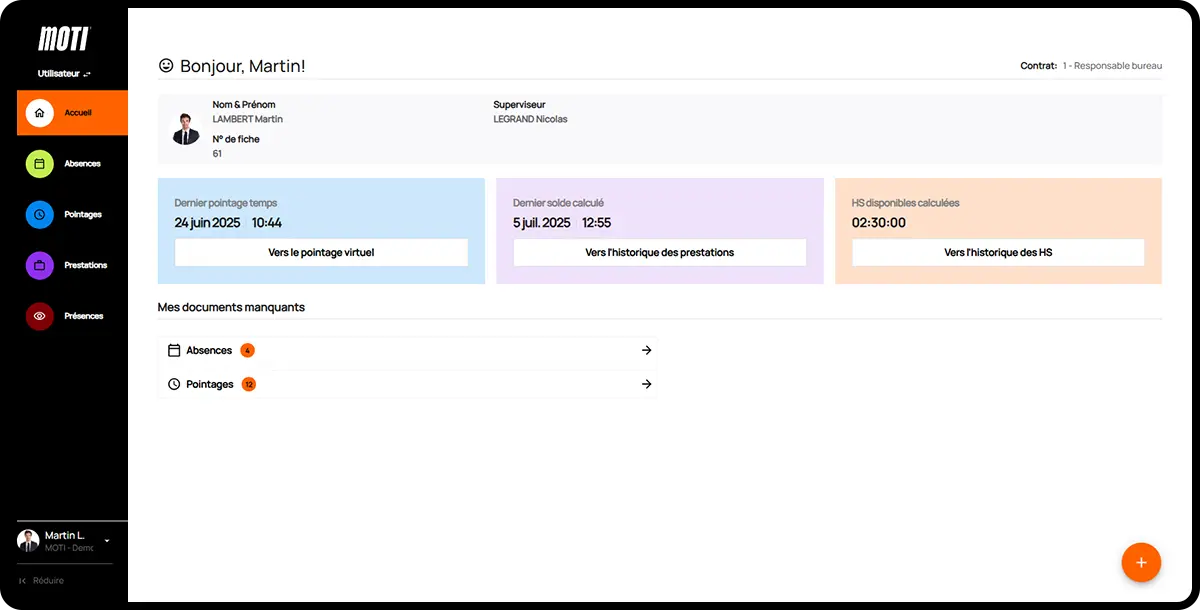Click Vers l'historique des HS button
The height and width of the screenshot is (610, 1200).
point(997,253)
